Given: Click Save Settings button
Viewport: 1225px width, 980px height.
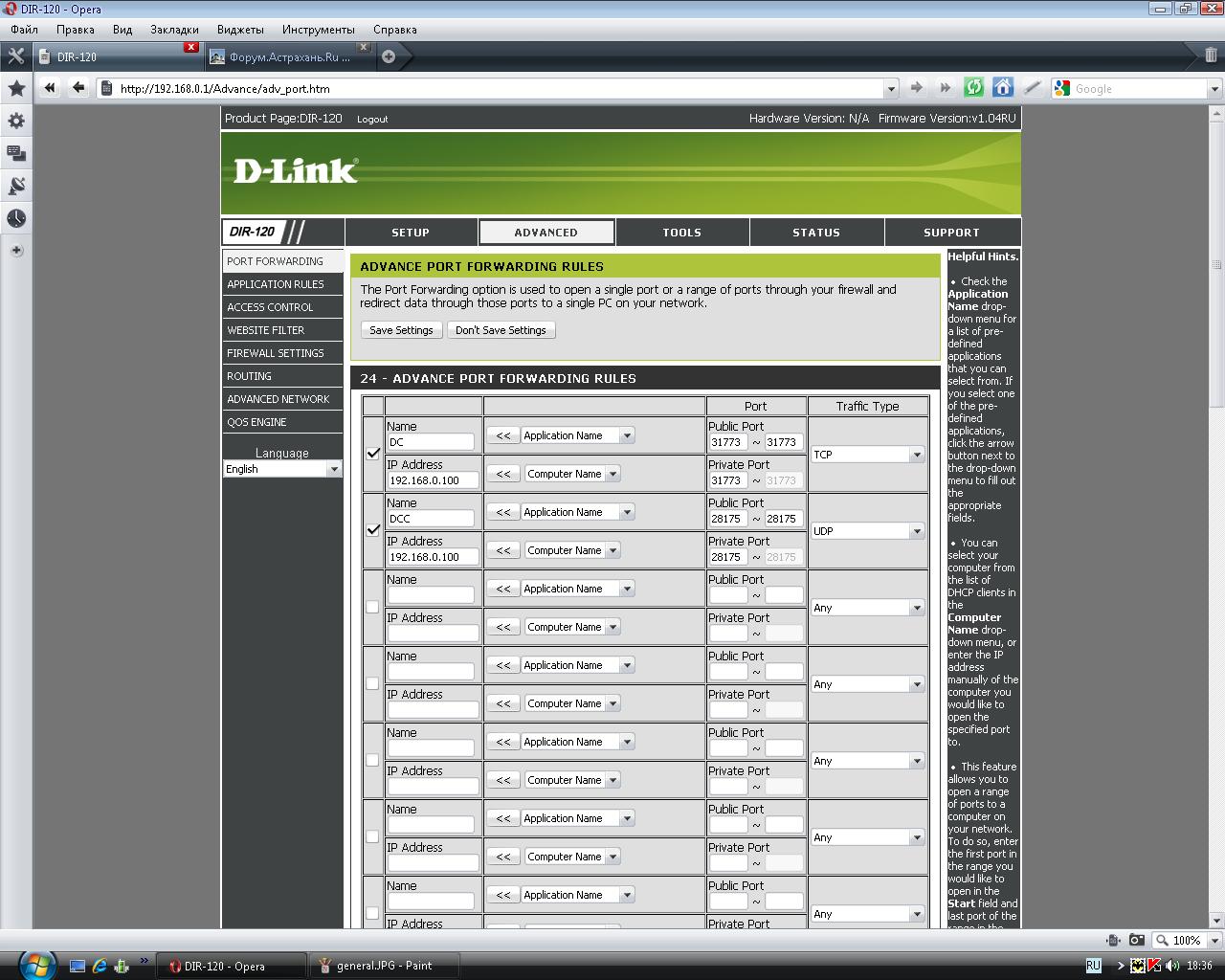Looking at the screenshot, I should (x=401, y=330).
